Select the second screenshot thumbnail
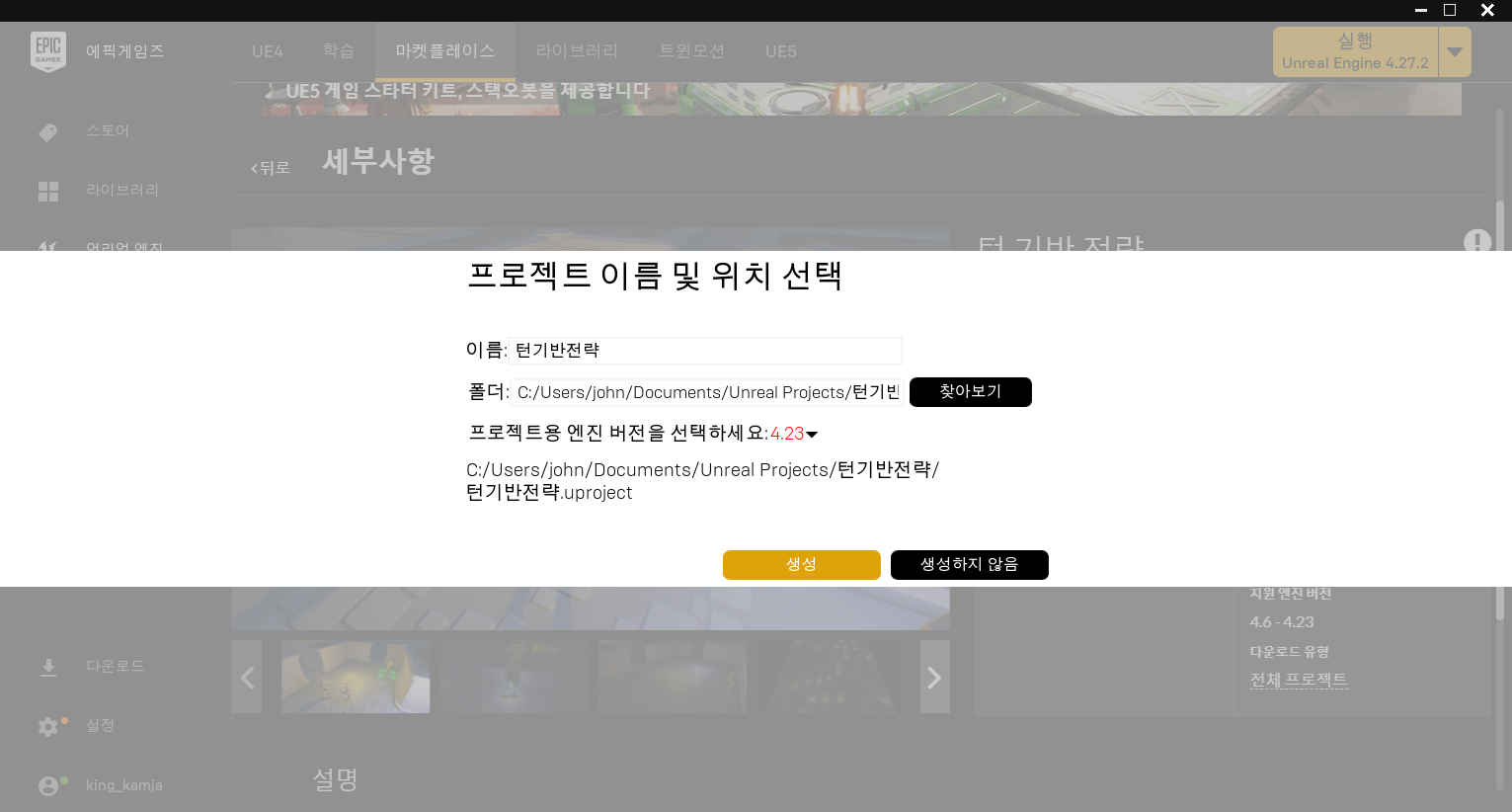 (x=514, y=677)
